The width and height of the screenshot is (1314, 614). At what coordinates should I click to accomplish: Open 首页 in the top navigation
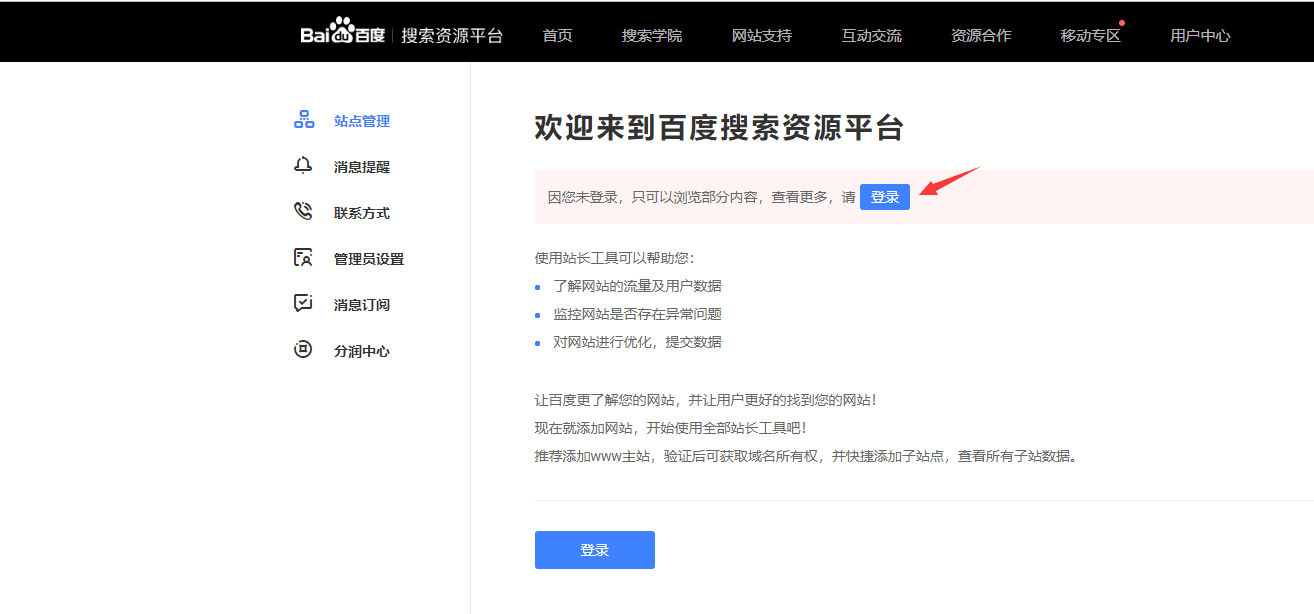click(x=557, y=36)
